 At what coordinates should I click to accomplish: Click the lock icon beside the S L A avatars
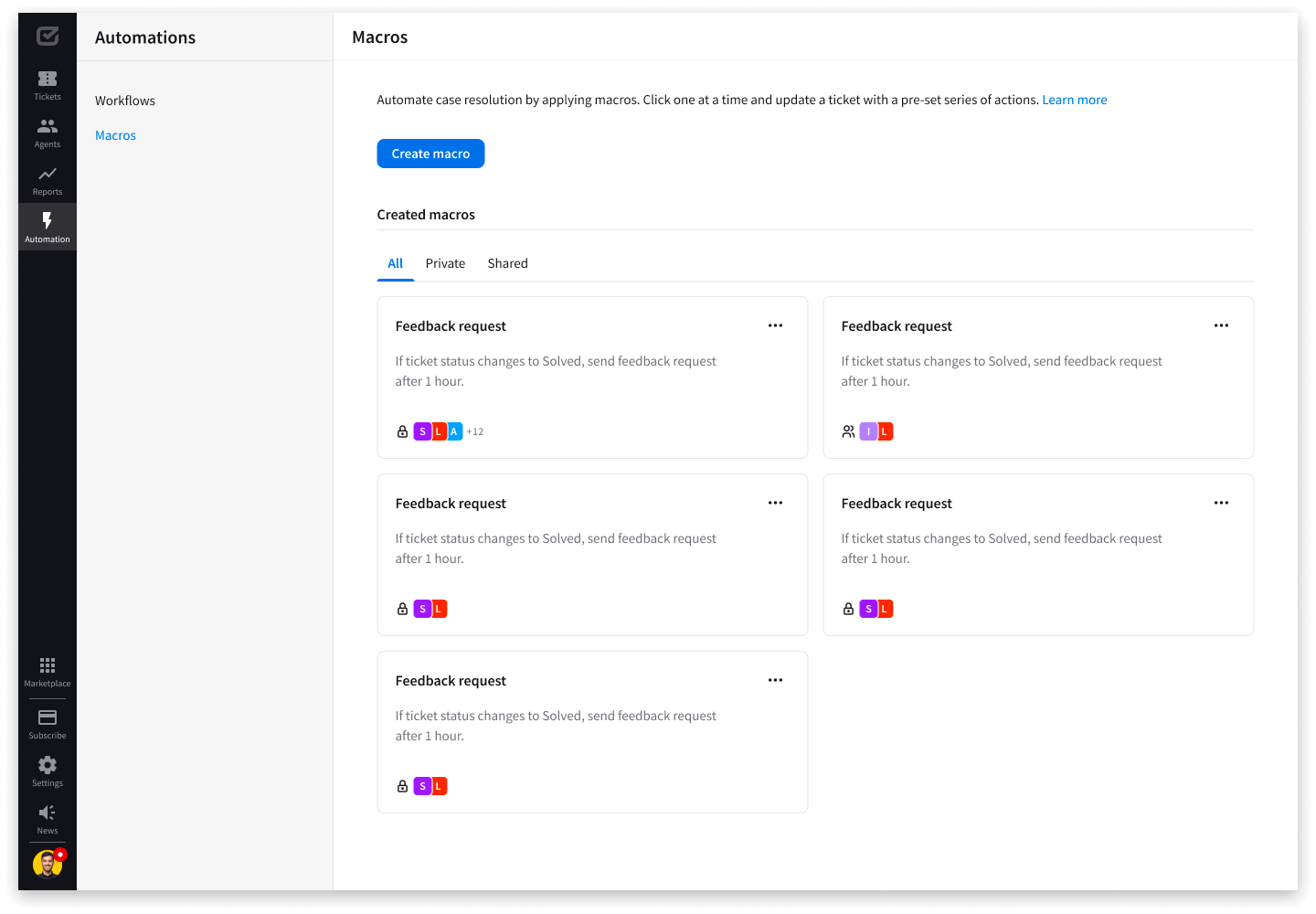tap(402, 431)
